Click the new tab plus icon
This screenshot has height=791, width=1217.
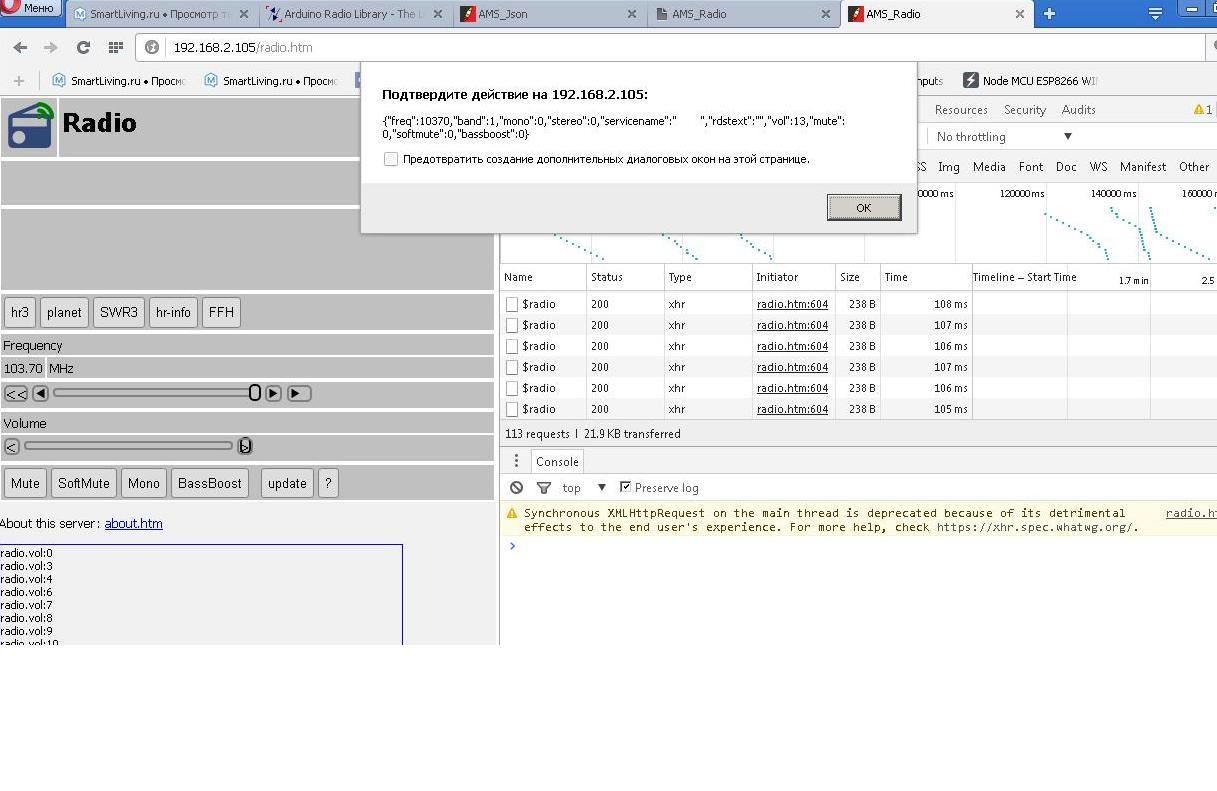click(1049, 14)
